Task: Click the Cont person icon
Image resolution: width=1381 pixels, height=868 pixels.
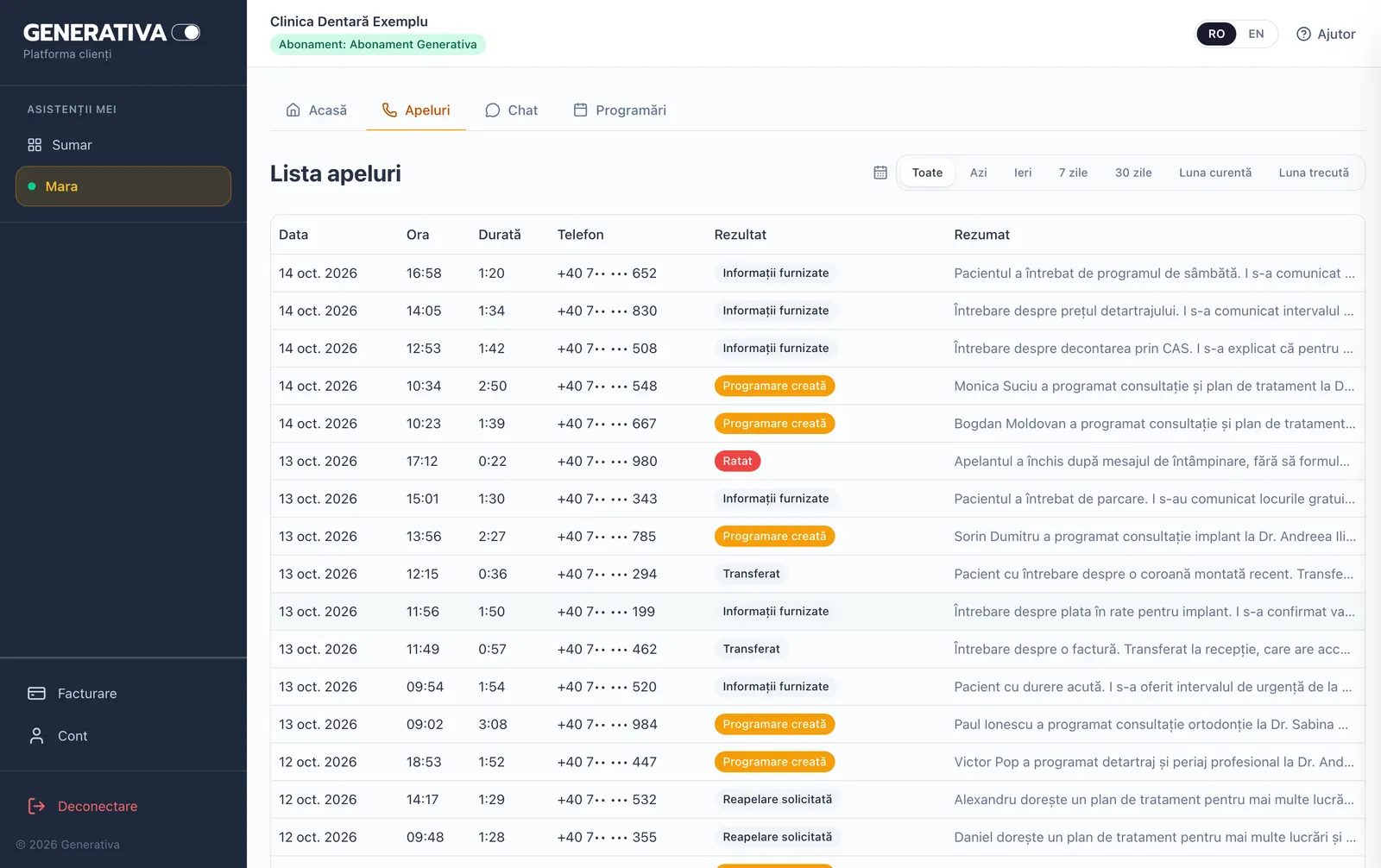Action: (x=36, y=736)
